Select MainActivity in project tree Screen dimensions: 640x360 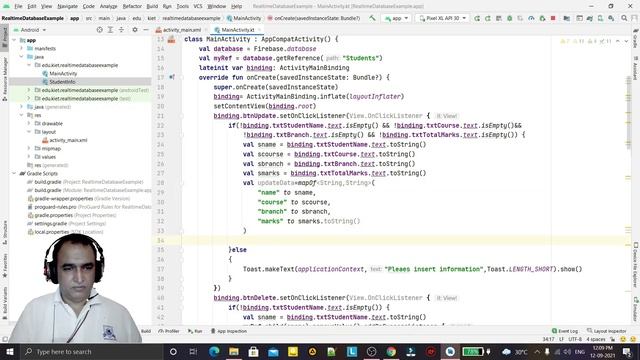[x=63, y=73]
